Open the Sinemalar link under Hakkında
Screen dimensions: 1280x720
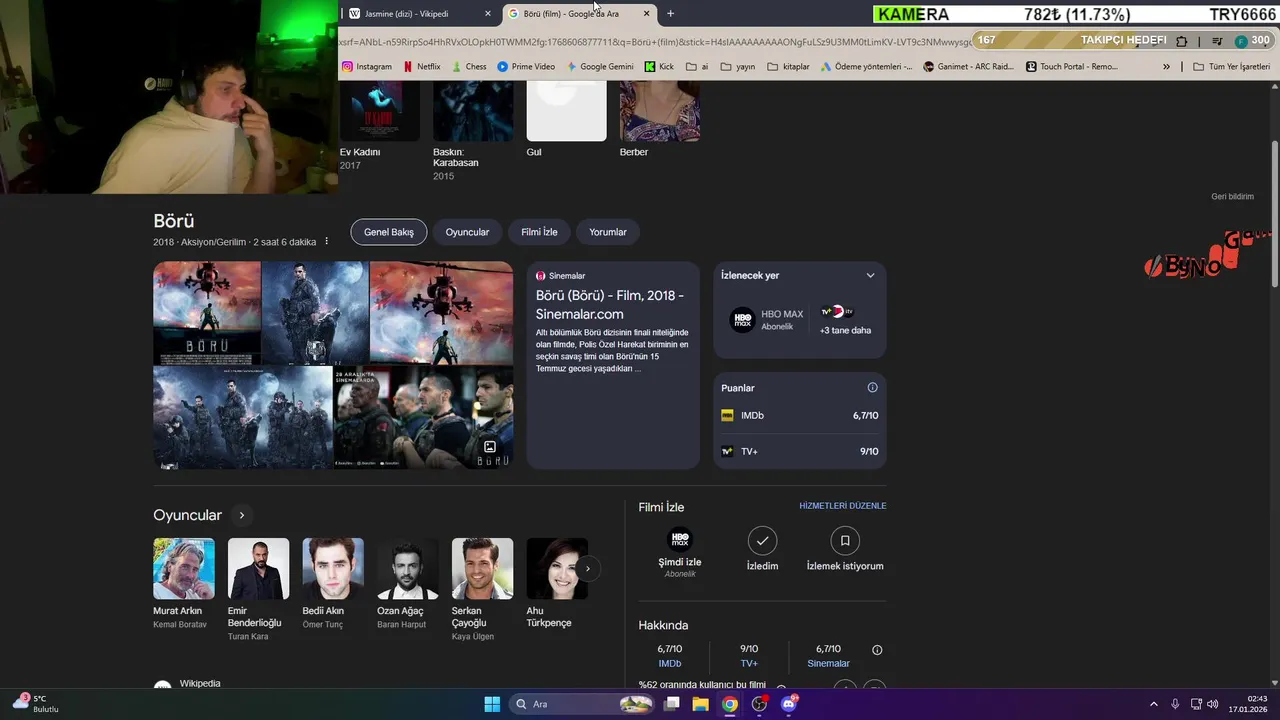click(828, 664)
